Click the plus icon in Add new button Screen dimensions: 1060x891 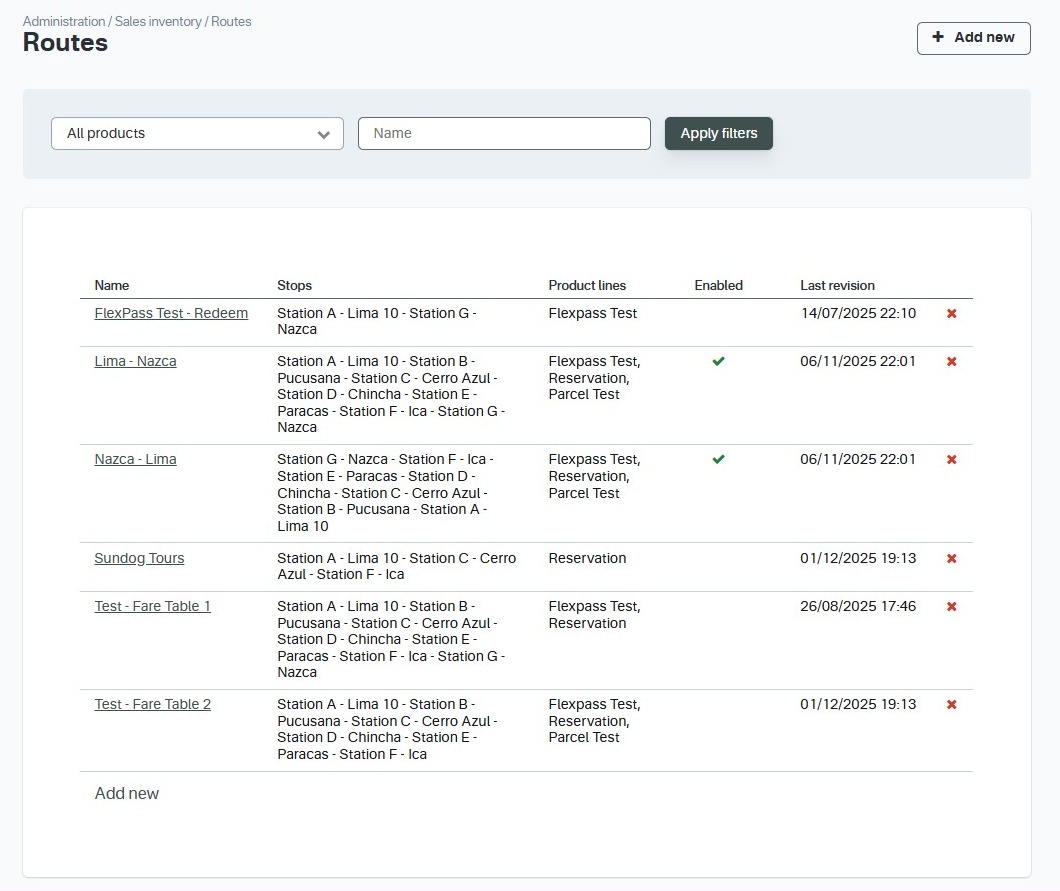[x=938, y=37]
